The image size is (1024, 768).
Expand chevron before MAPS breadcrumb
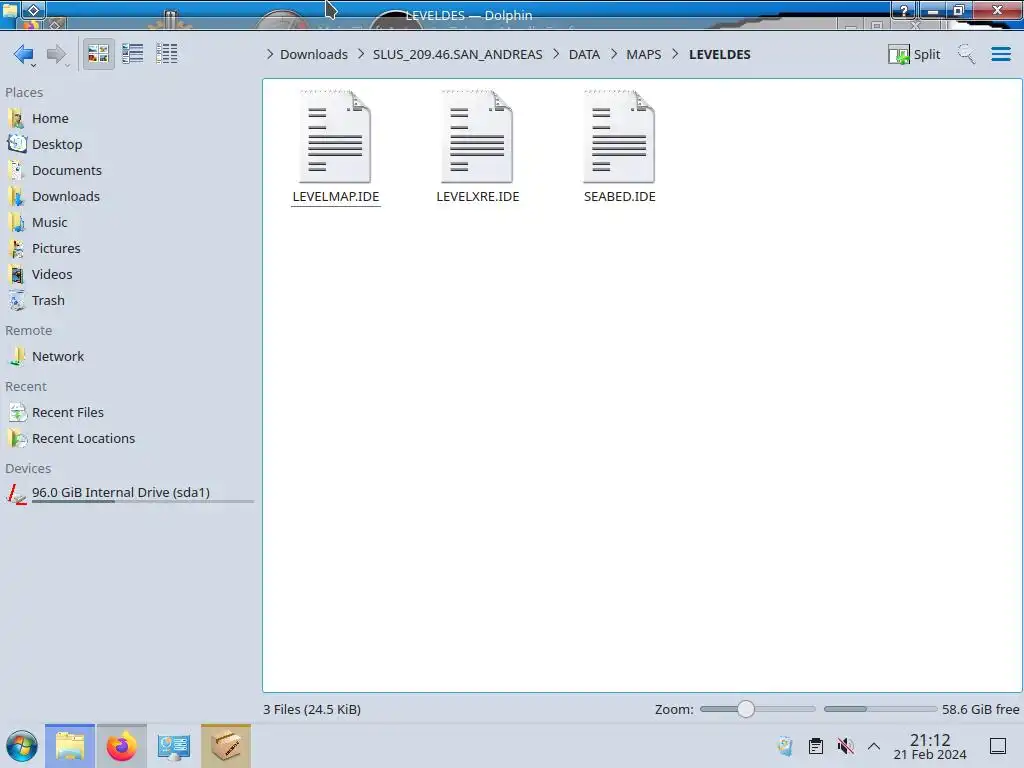click(x=613, y=54)
